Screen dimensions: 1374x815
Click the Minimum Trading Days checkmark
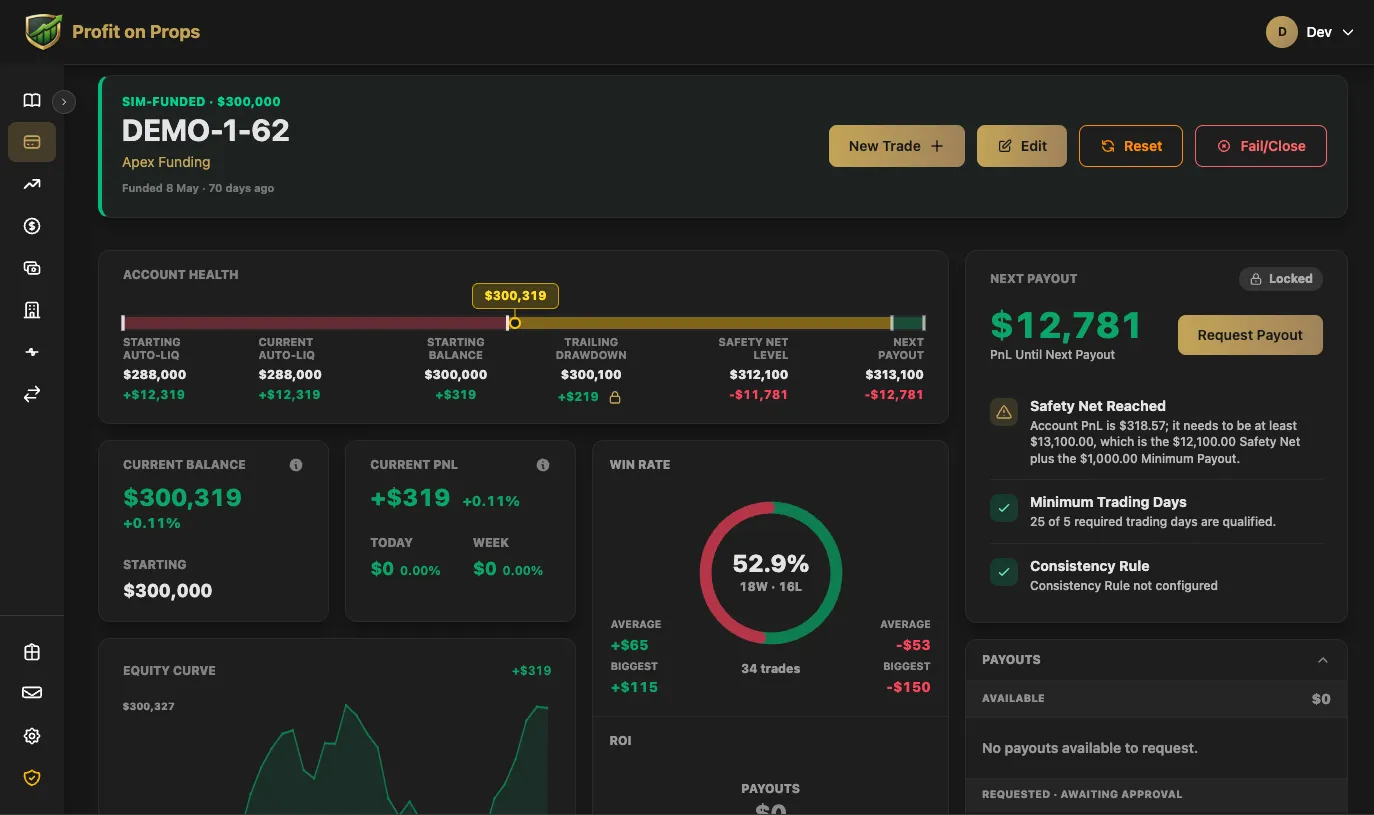tap(1004, 508)
